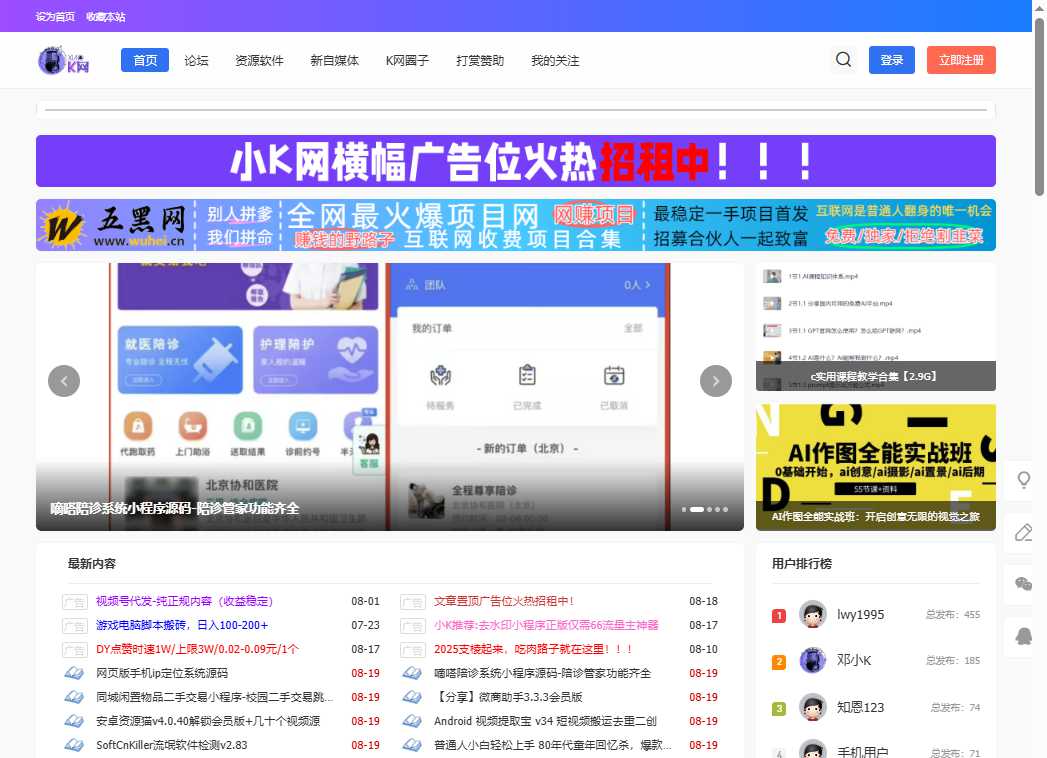Expand the 资源软件 navigation menu
Screen dimensions: 1047x758
pyautogui.click(x=259, y=59)
